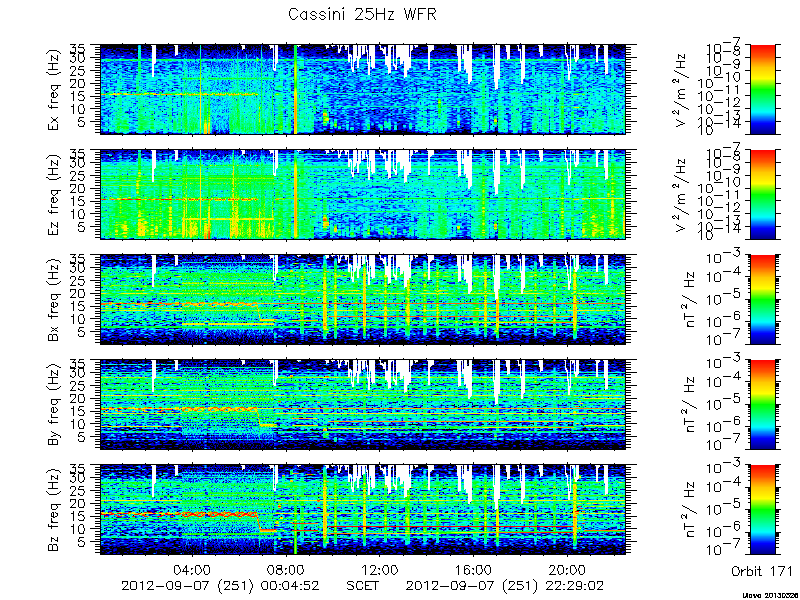Click the "SCET" time axis label

tap(363, 586)
